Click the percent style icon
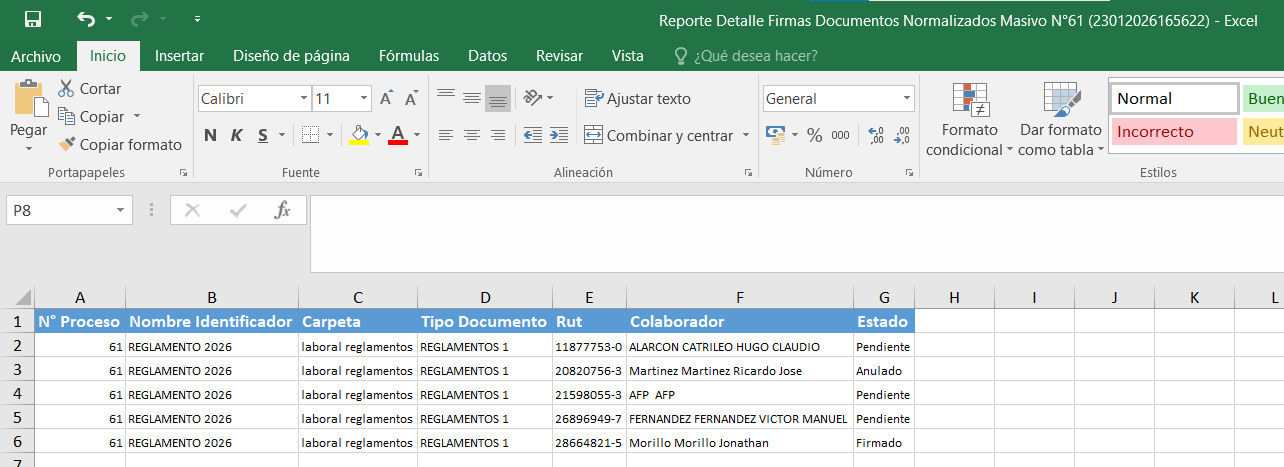 (814, 135)
